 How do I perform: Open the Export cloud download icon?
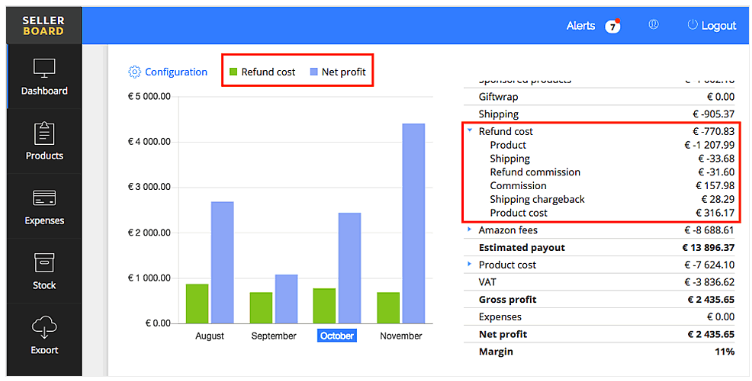tap(44, 327)
